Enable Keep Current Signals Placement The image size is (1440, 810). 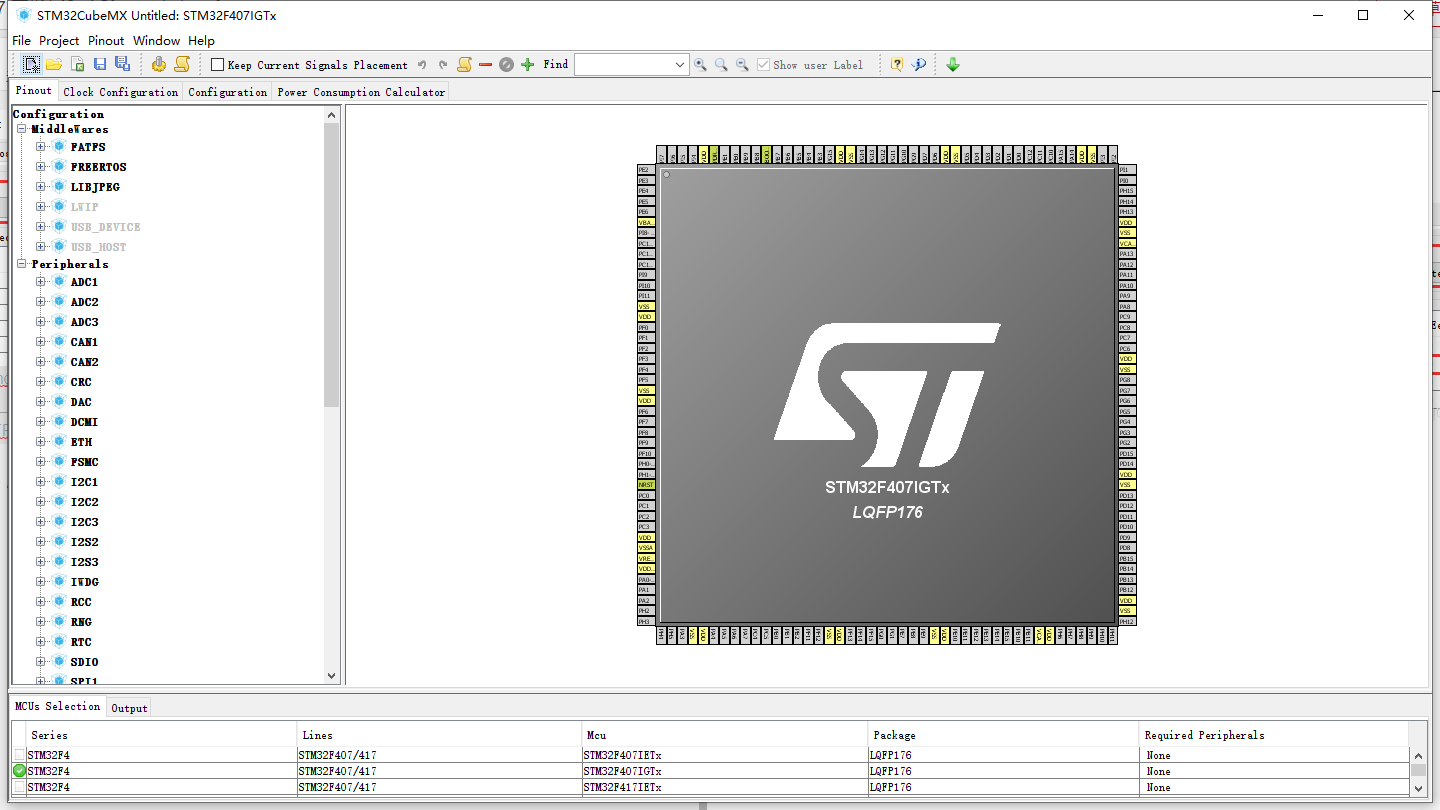click(x=216, y=64)
